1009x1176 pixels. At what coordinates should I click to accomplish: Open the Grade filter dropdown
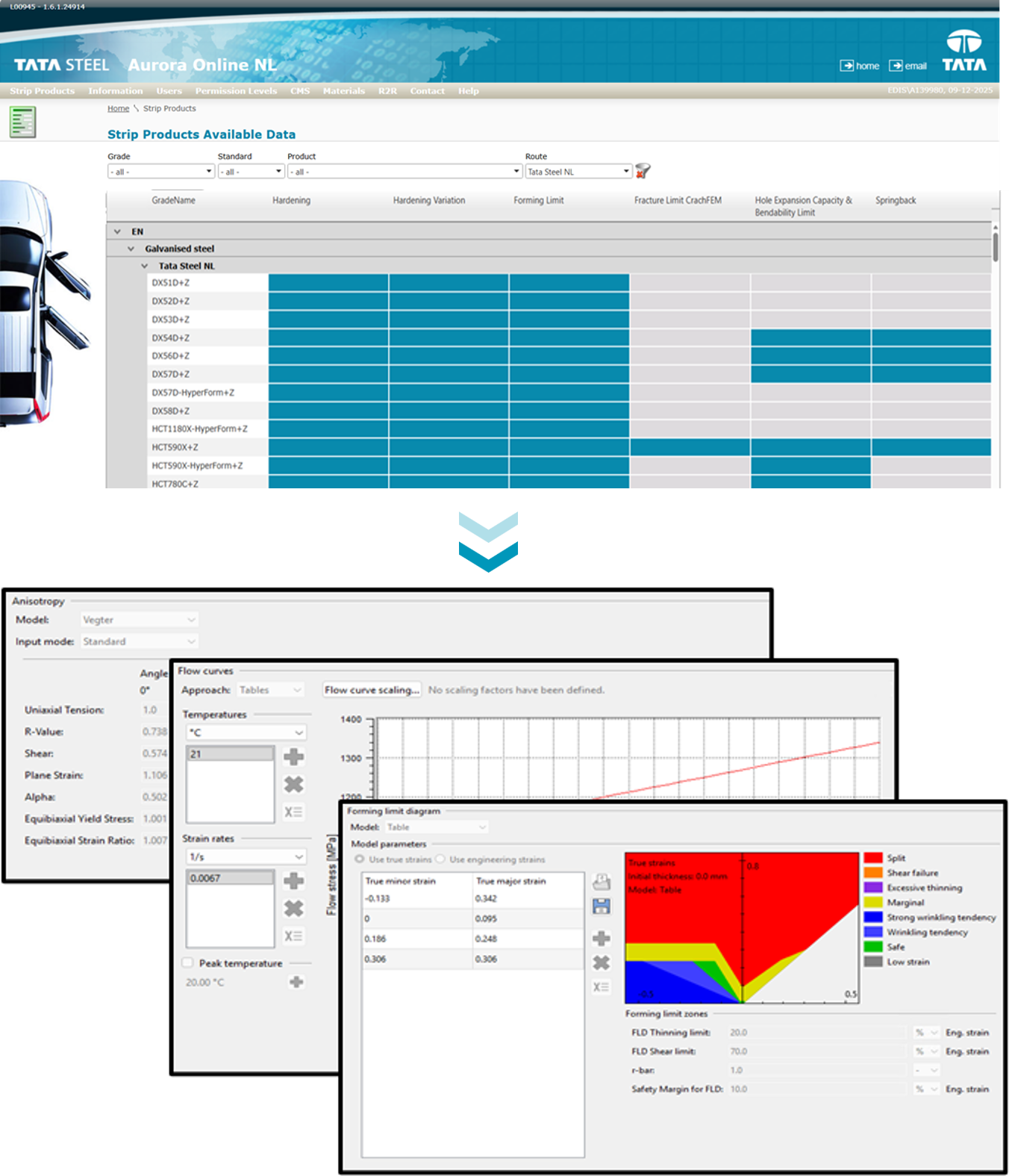[x=161, y=172]
